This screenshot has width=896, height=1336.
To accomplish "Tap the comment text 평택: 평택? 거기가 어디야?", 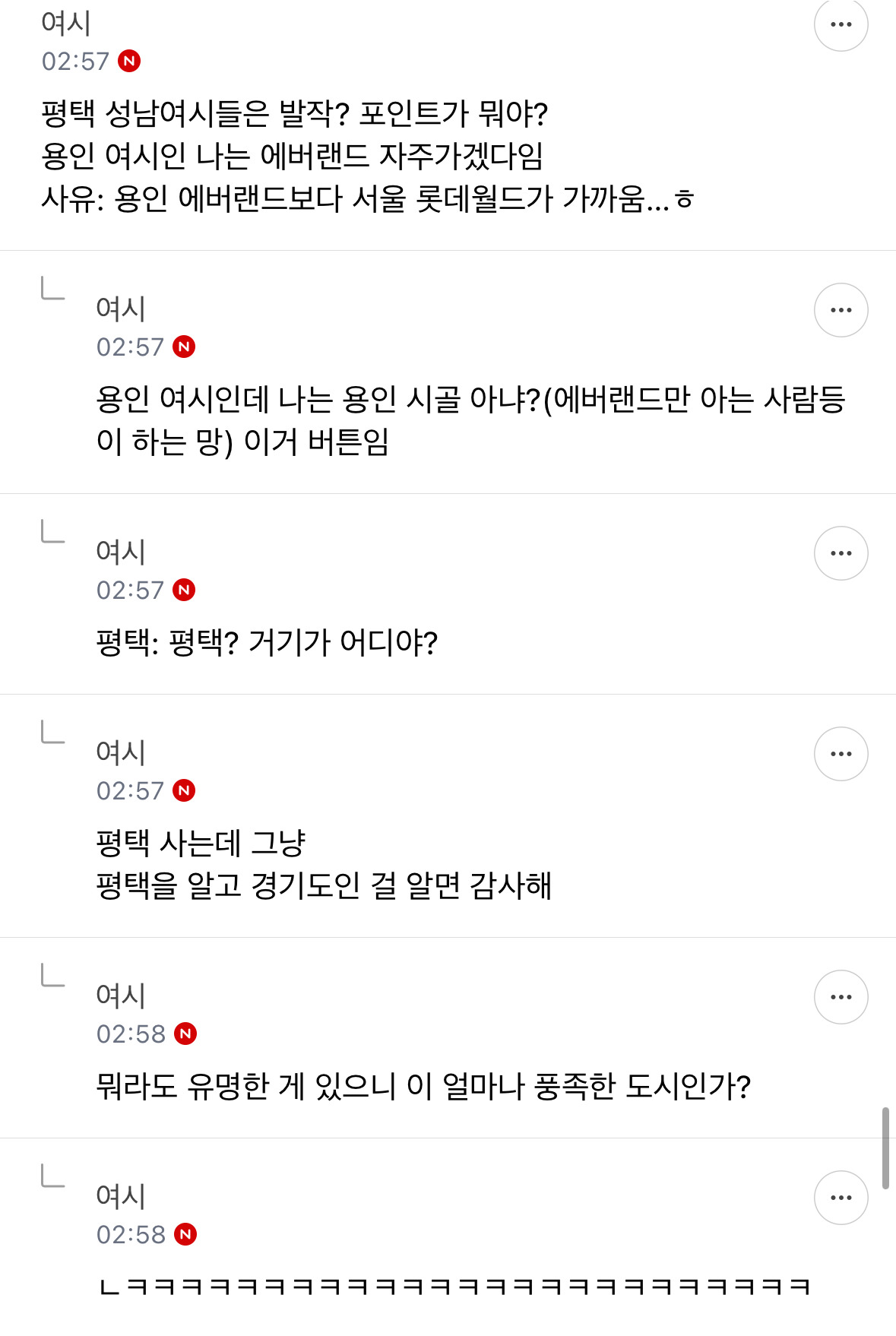I will pos(267,643).
